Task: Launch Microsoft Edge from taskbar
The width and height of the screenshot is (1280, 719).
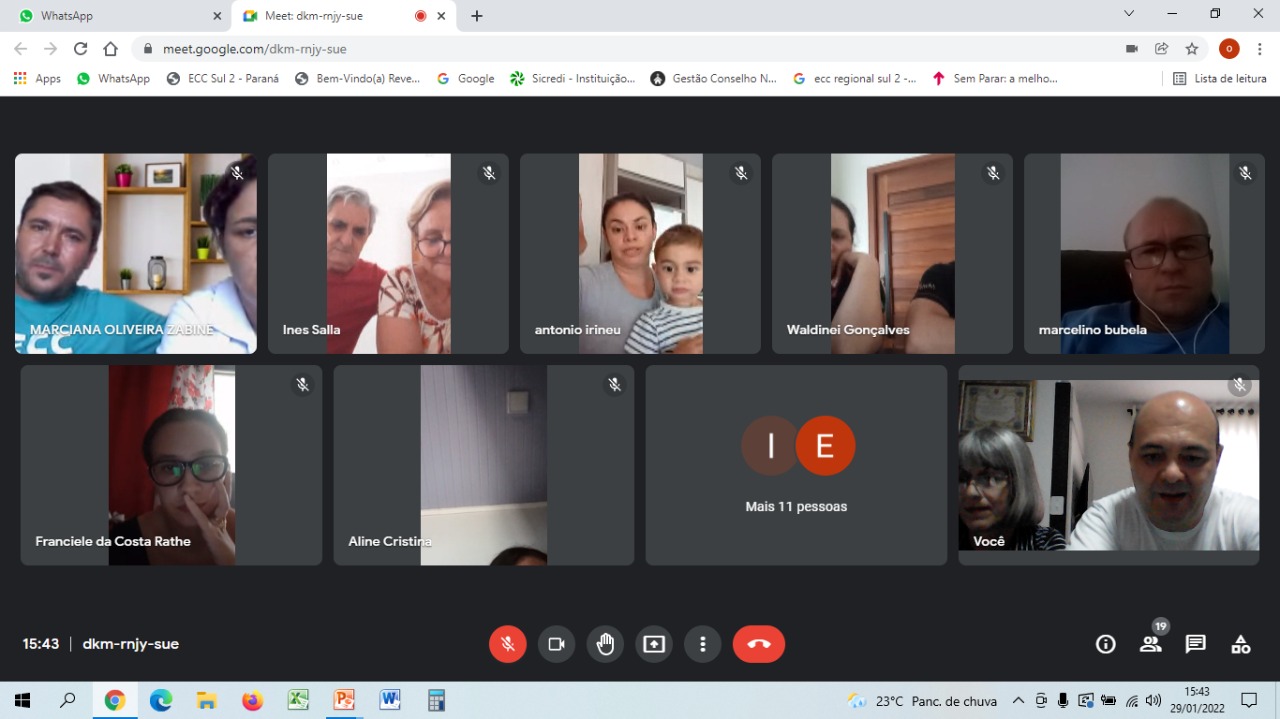Action: (161, 701)
